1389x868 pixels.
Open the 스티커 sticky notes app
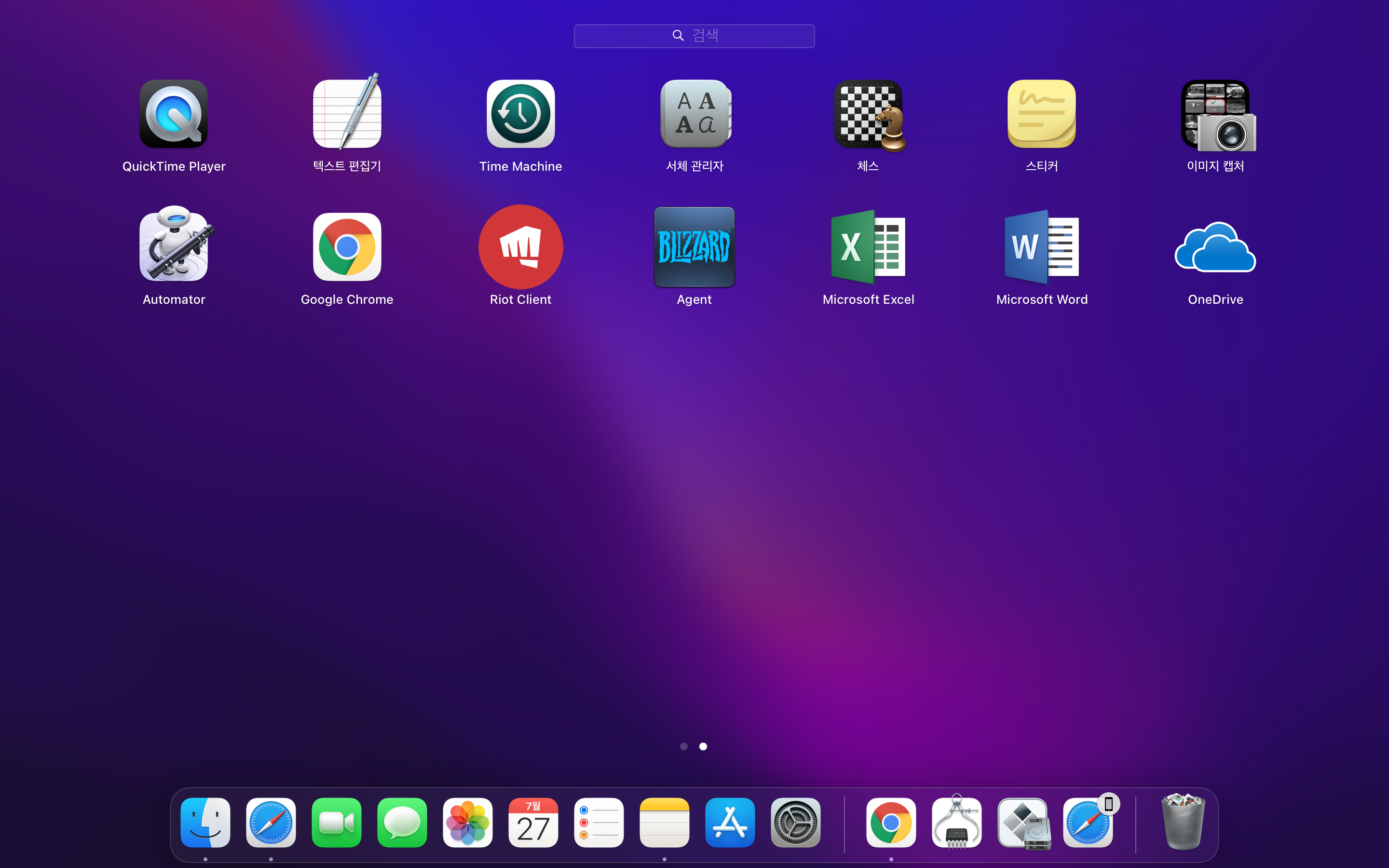click(x=1042, y=114)
